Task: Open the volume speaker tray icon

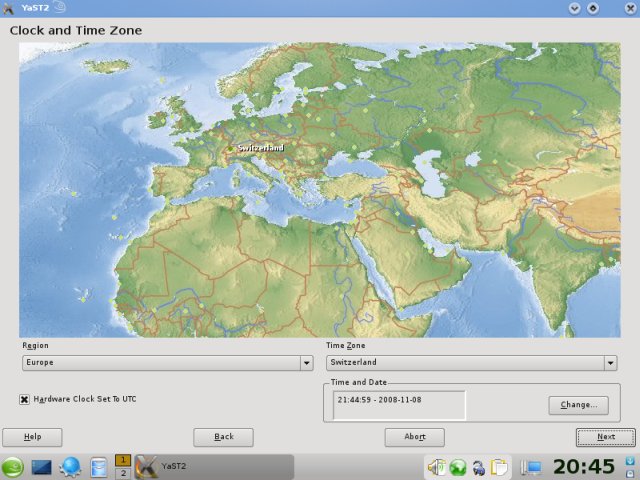Action: (x=436, y=467)
